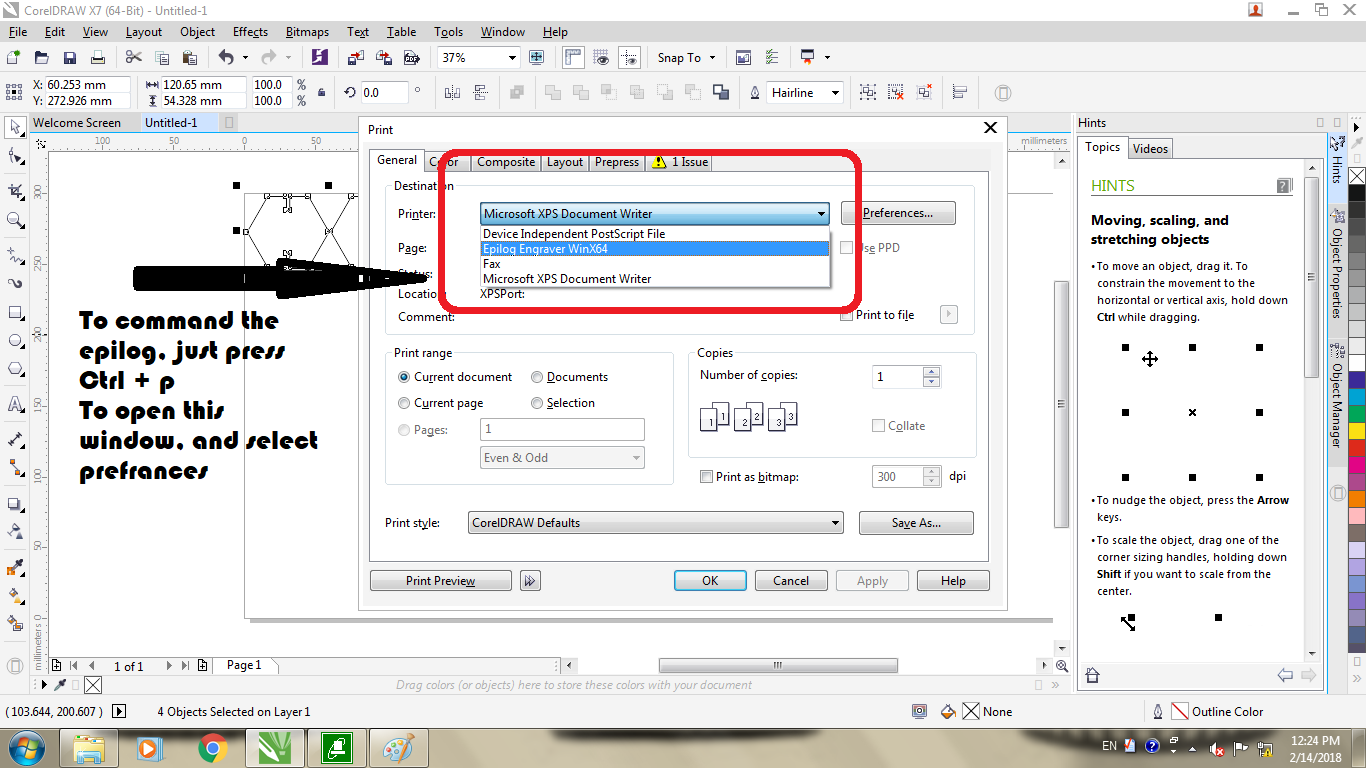
Task: Select the Rectangle tool
Action: click(15, 312)
